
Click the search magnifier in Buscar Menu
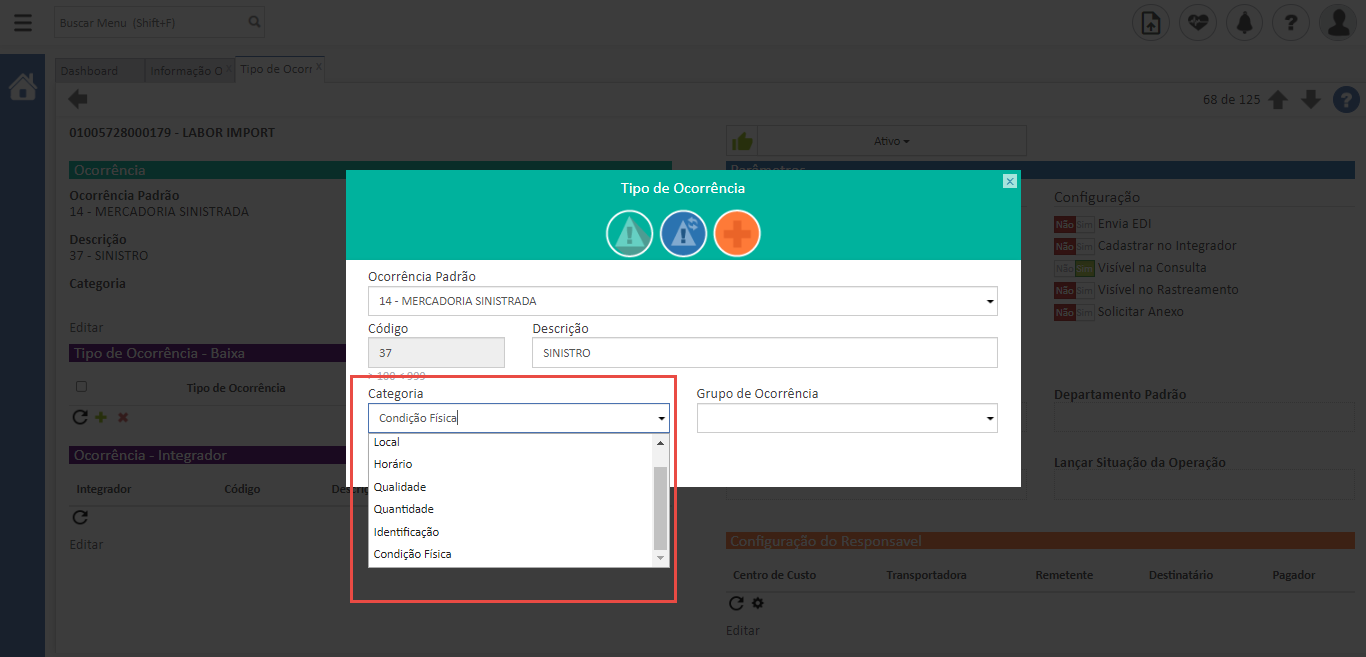[x=254, y=21]
